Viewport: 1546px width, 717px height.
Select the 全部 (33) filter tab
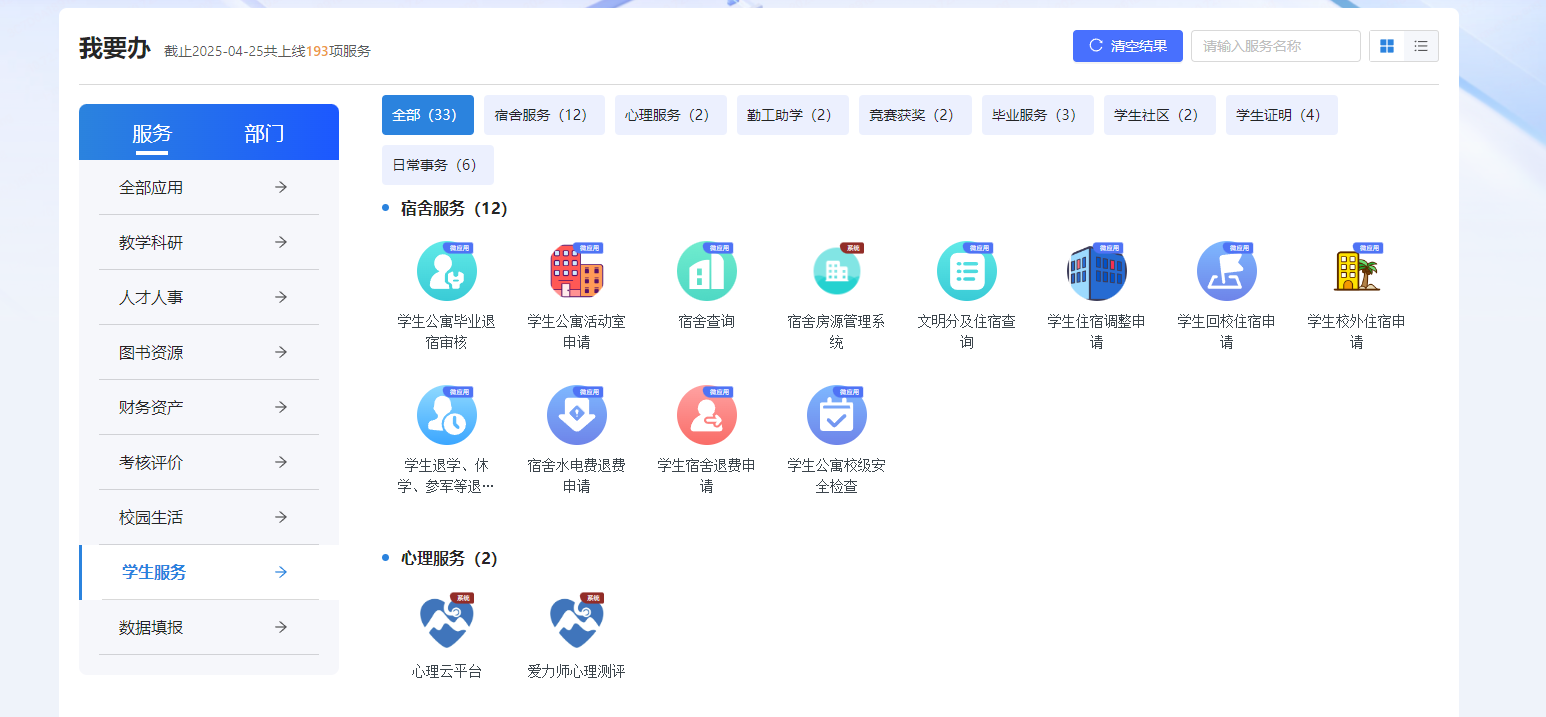(x=427, y=114)
